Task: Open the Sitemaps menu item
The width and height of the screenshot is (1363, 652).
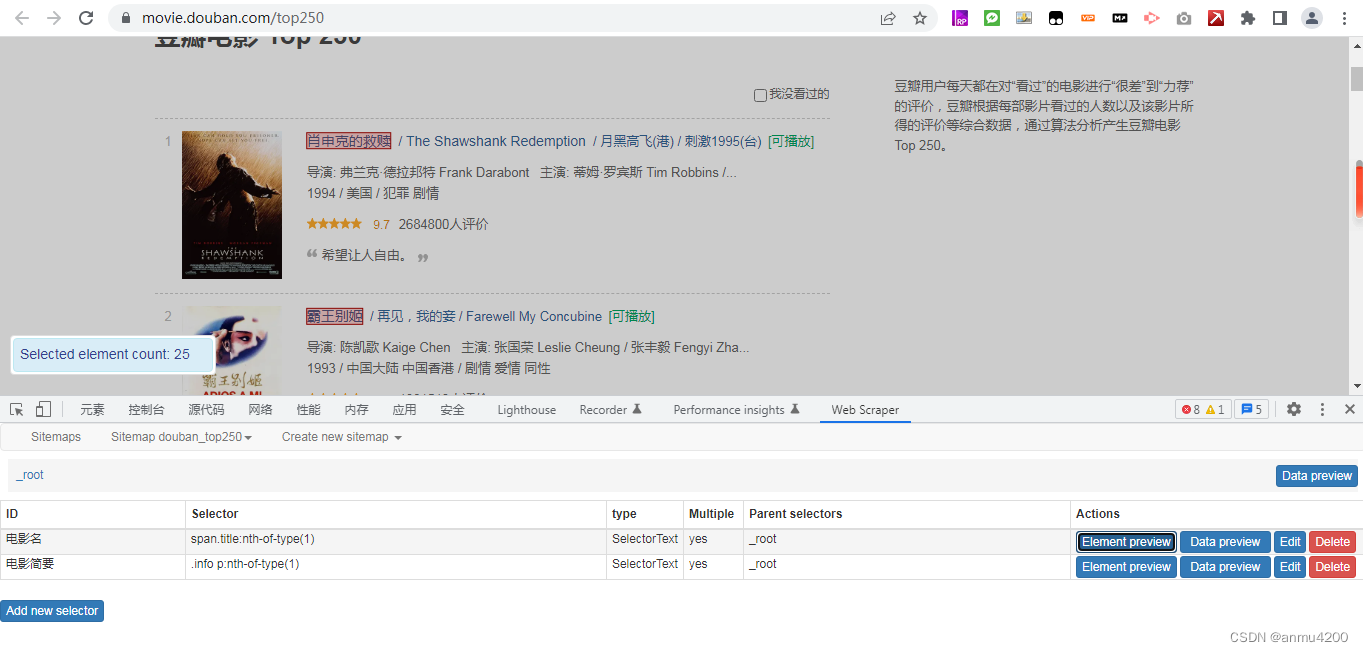Action: [56, 437]
